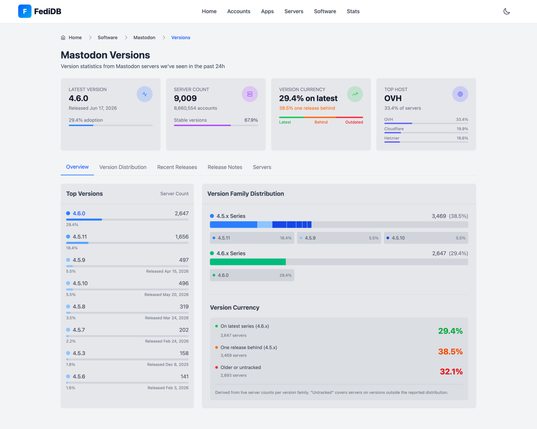Click the 3,469 count for 4.5.x Series

[439, 216]
